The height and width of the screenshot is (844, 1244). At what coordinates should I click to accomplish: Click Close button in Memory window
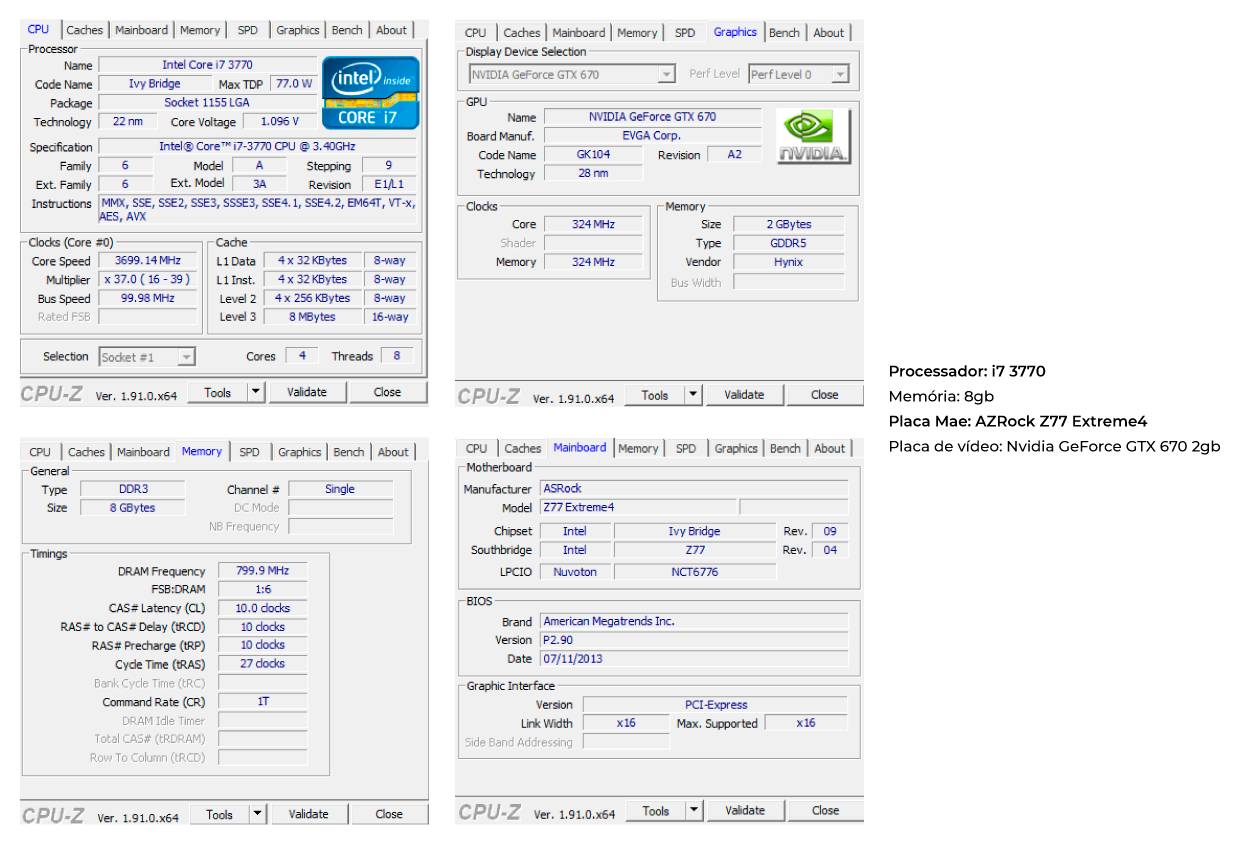point(389,814)
